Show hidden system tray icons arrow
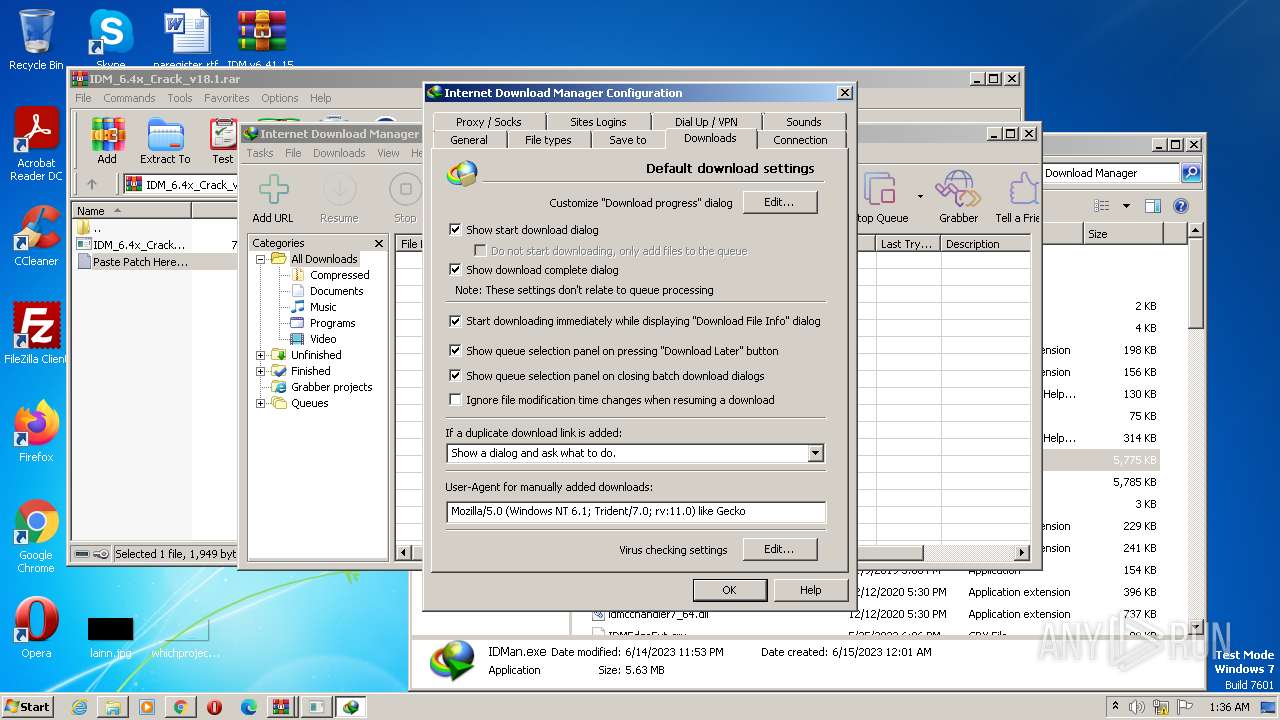Viewport: 1280px width, 720px height. coord(1115,707)
